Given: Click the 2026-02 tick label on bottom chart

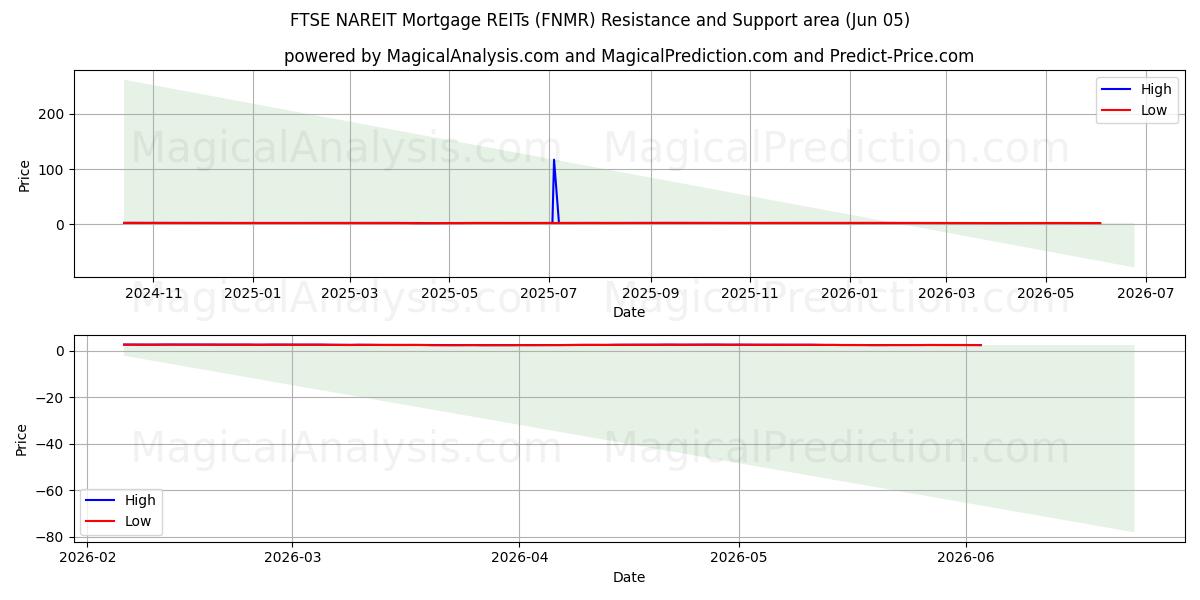Looking at the screenshot, I should point(89,559).
